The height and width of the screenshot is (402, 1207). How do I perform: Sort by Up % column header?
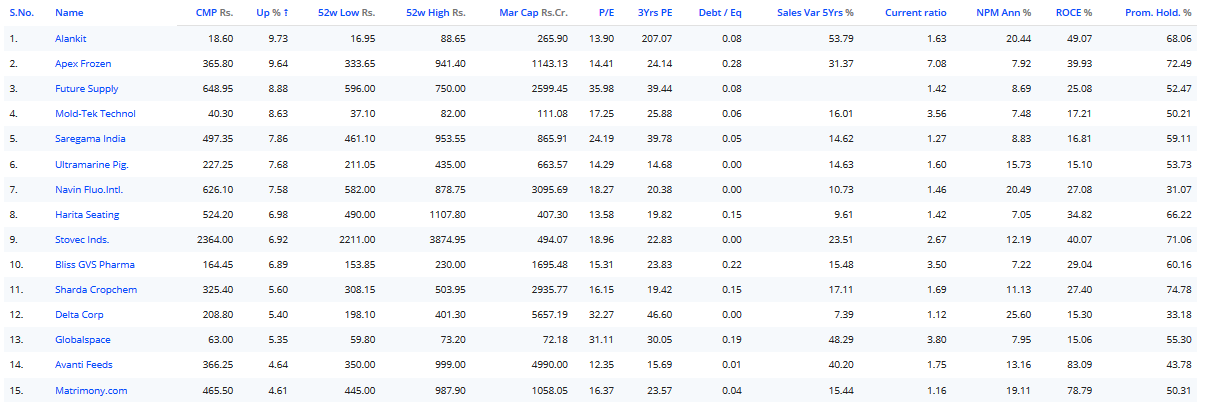tap(272, 12)
